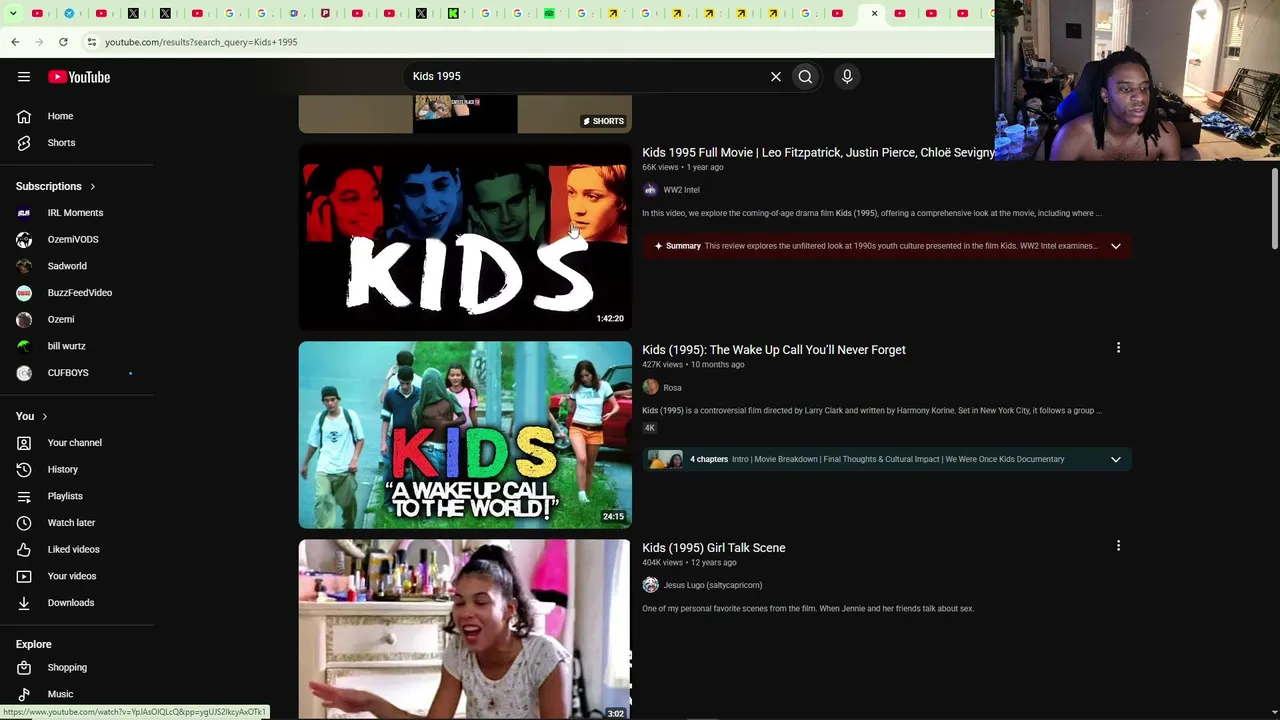1280x720 pixels.
Task: Play the Girl Talk Scene thumbnail
Action: pos(465,630)
